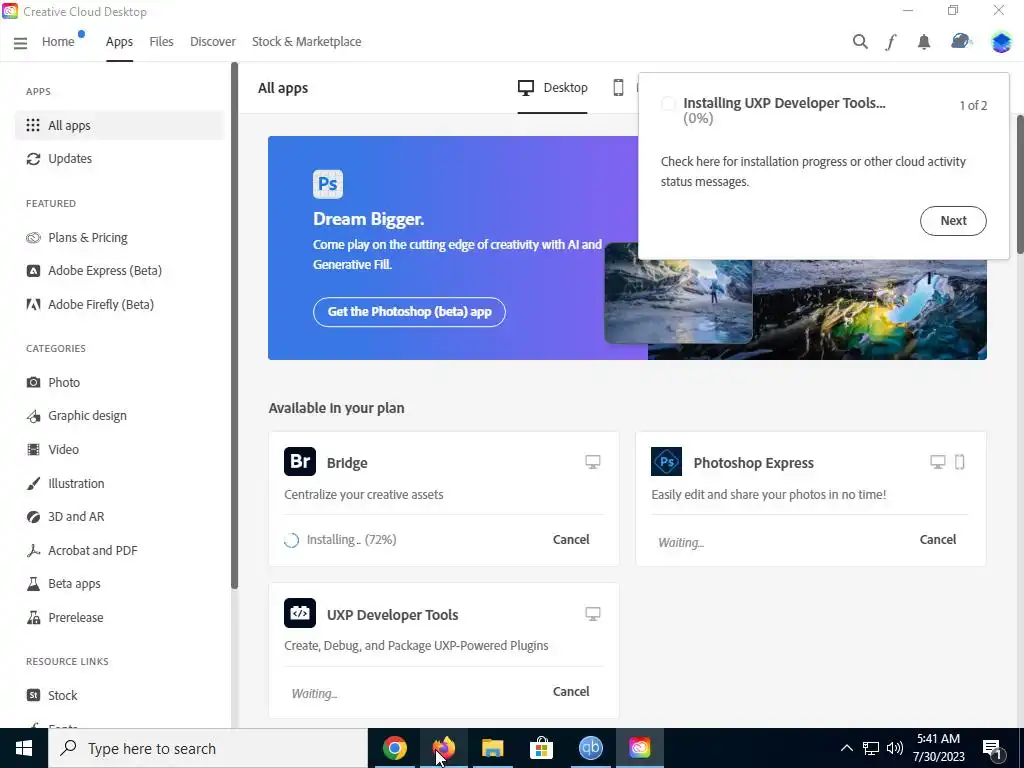Screen dimensions: 1024x768
Task: Click the Ps icon in the banner
Action: click(x=328, y=184)
